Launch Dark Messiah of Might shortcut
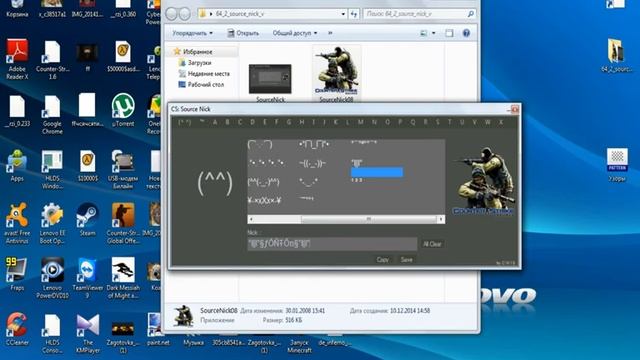The image size is (640, 360). [123, 278]
